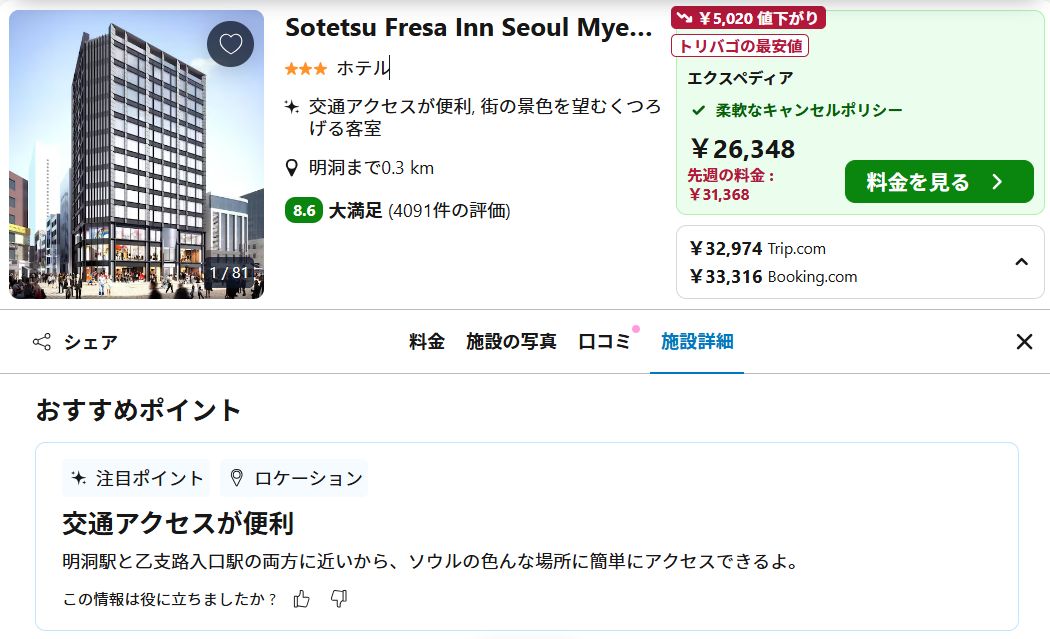Click the thumbs up feedback icon

302,599
